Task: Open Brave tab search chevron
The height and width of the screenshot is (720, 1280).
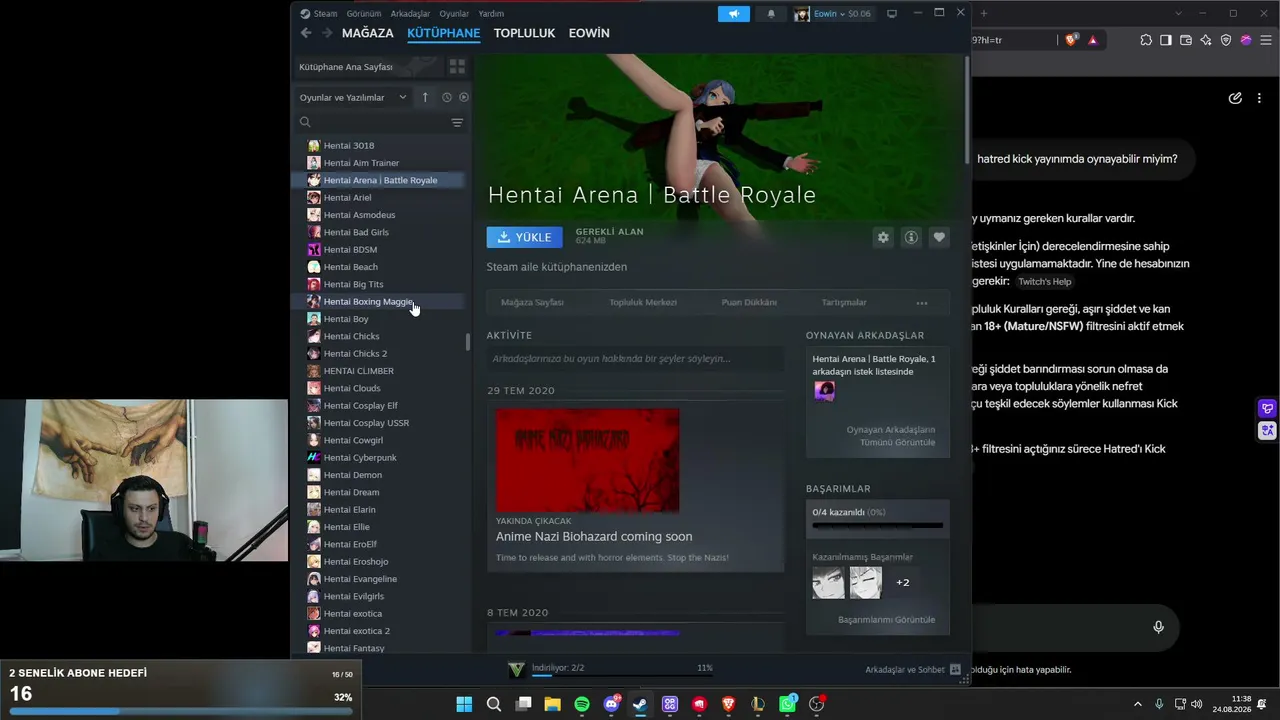Action: pyautogui.click(x=1178, y=13)
